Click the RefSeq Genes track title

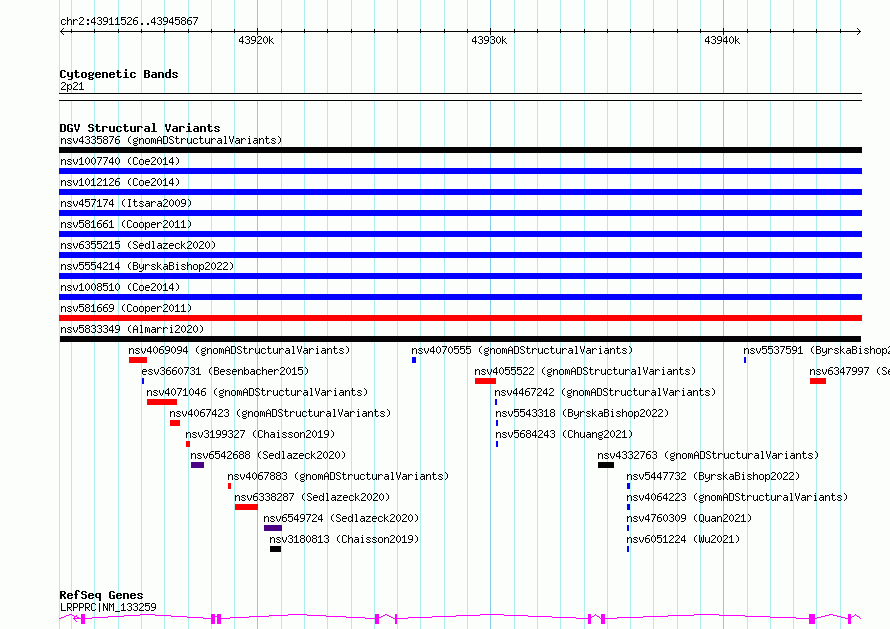(101, 595)
